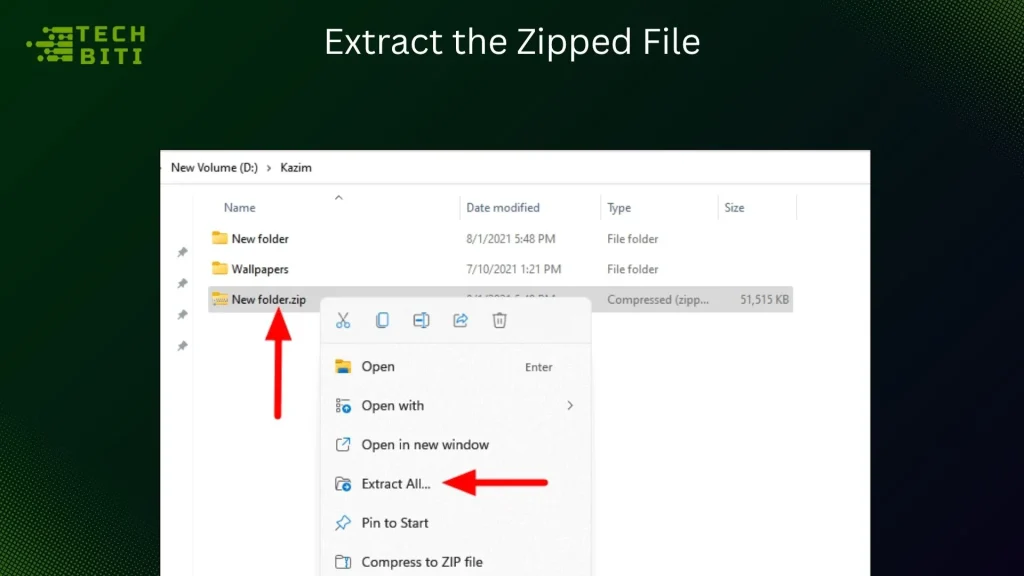Click a pin icon in the left sidebar

click(x=182, y=253)
